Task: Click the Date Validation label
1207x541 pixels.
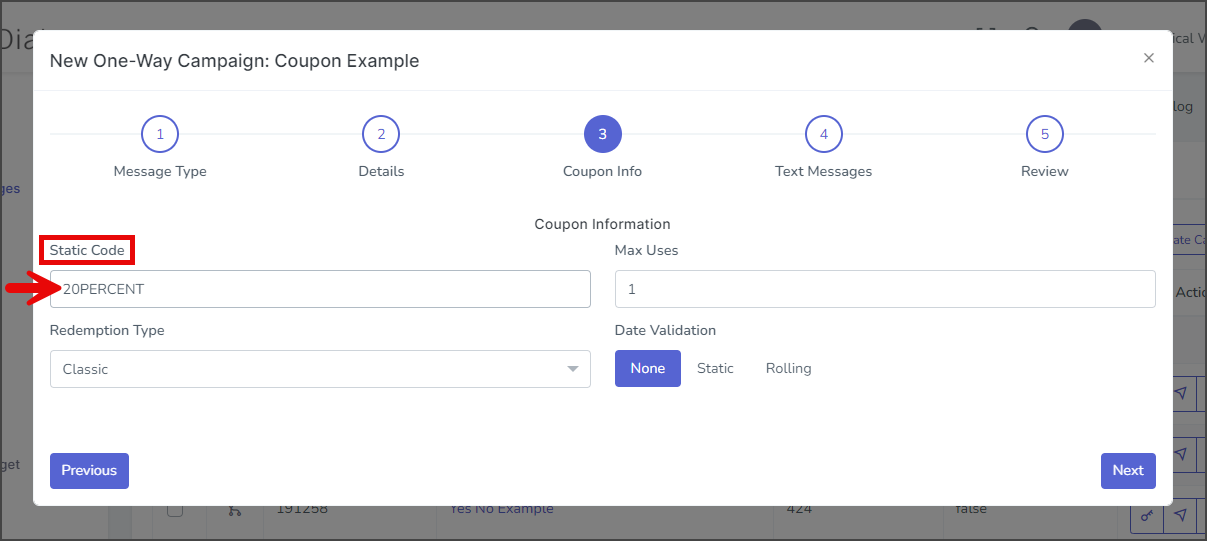Action: [x=665, y=330]
